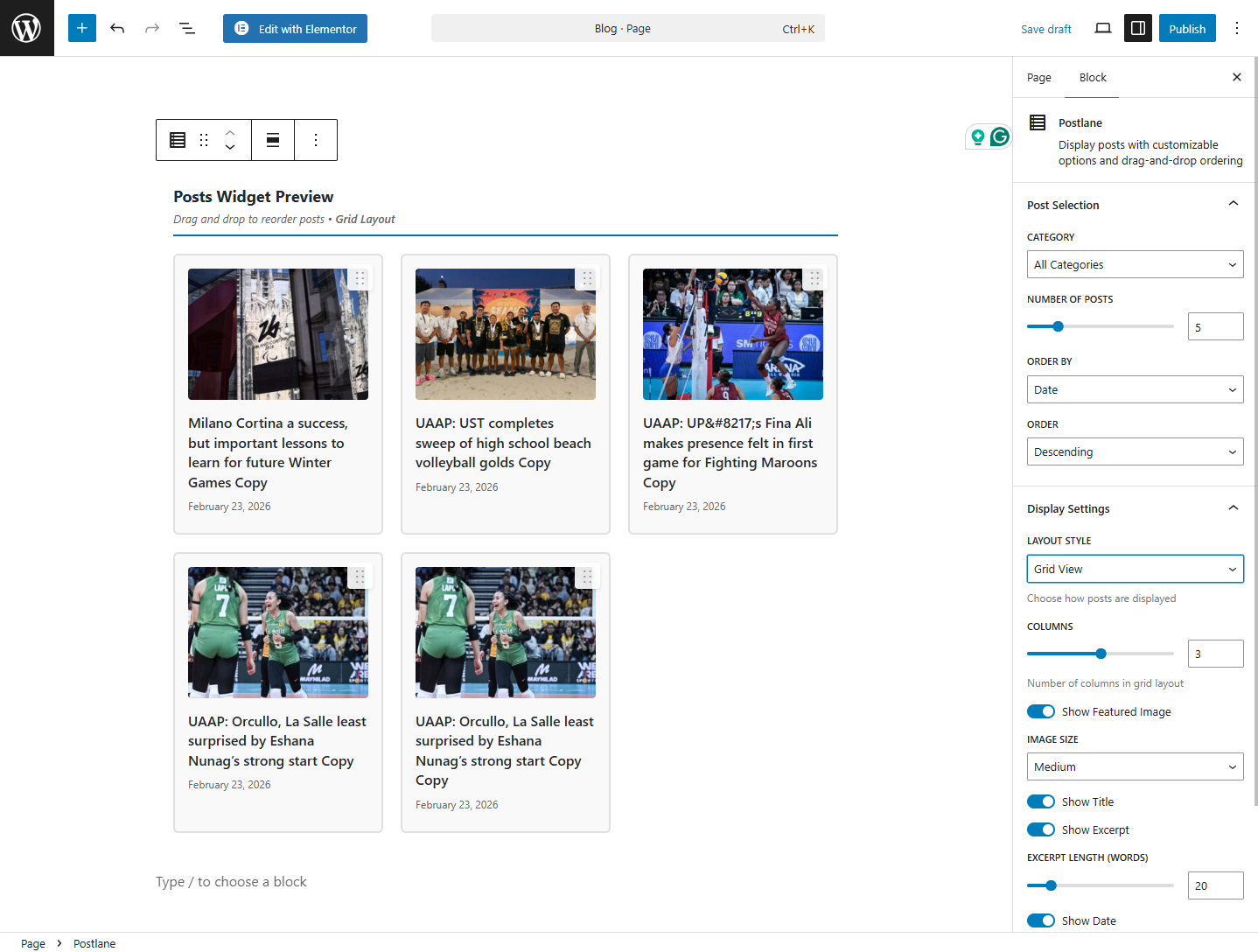Open the Document Overview list icon
This screenshot has width=1258, height=952.
[186, 28]
